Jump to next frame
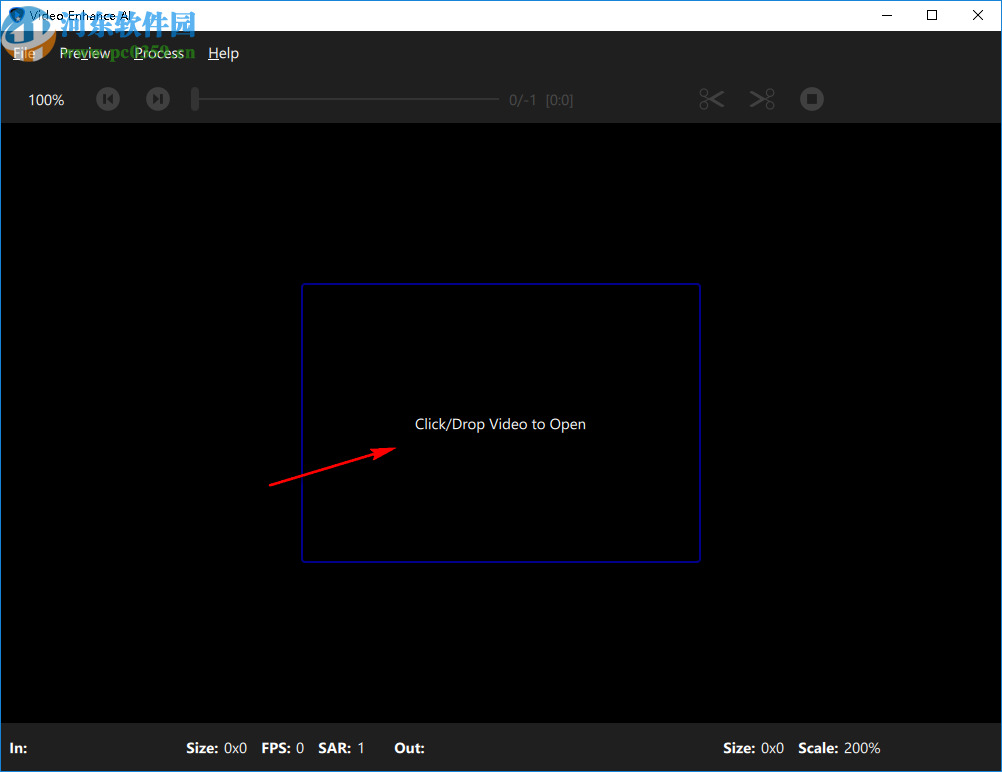Viewport: 1002px width, 772px height. 157,99
